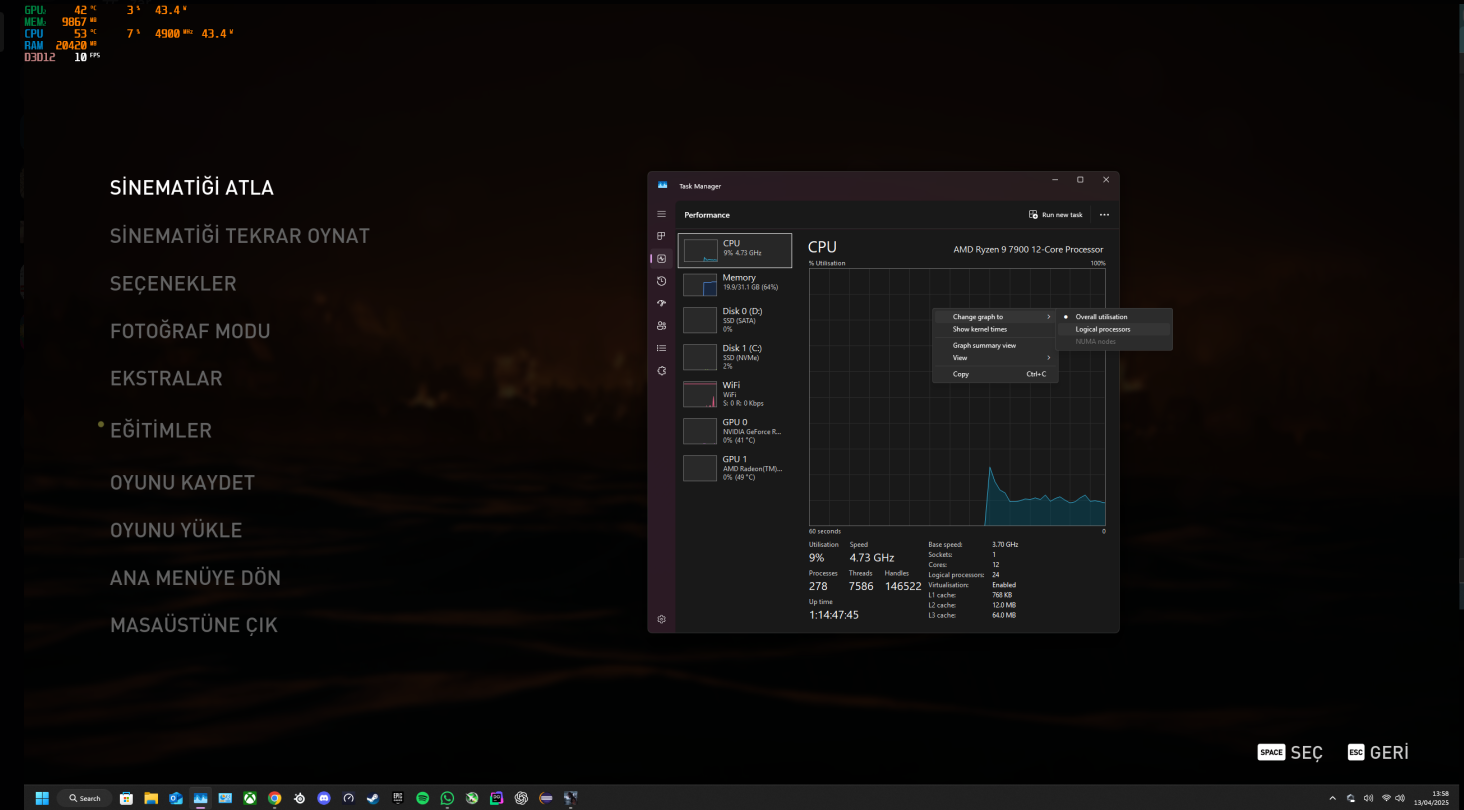
Task: Switch to the Users page icon
Action: [x=661, y=325]
